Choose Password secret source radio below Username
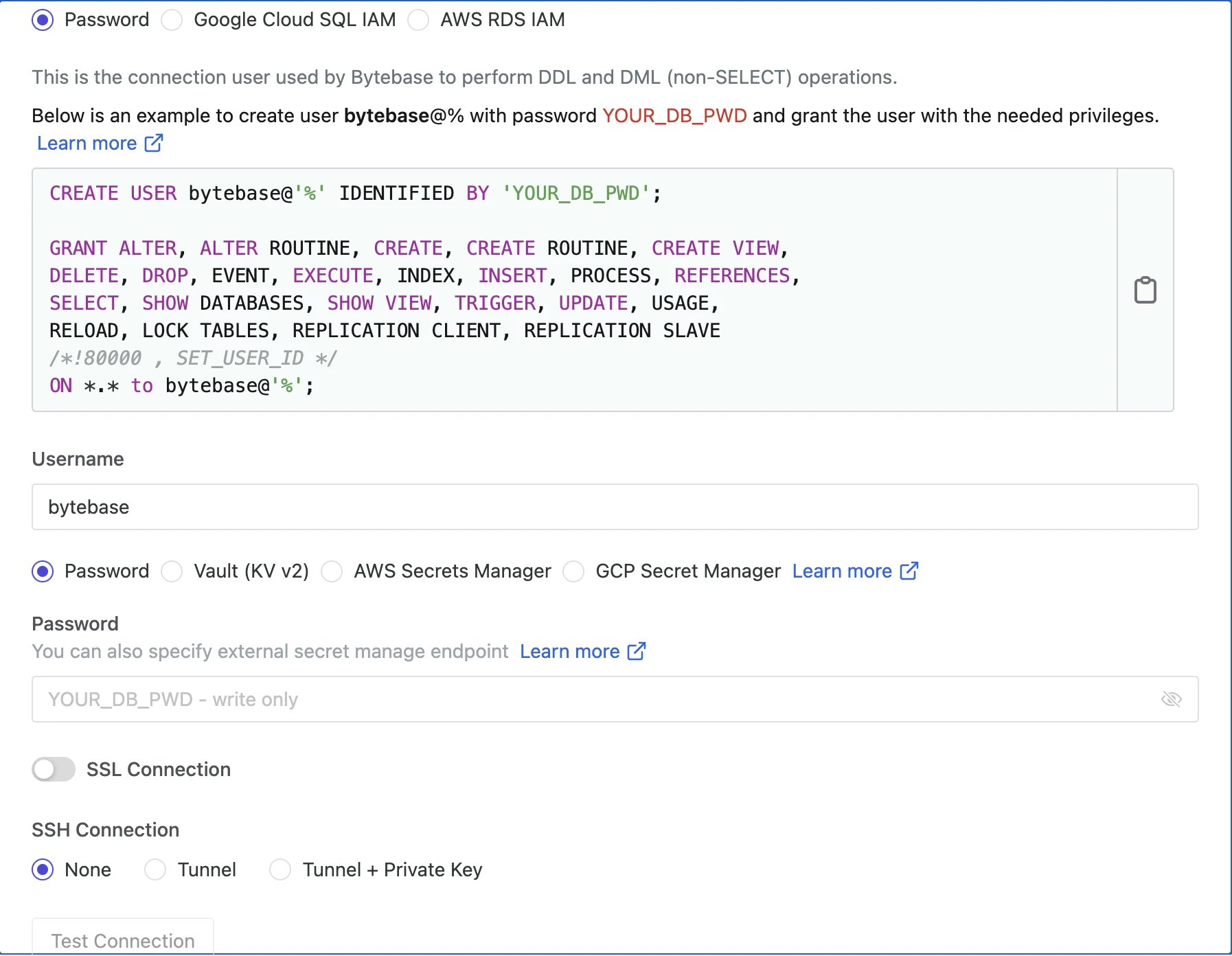The width and height of the screenshot is (1232, 956). [43, 571]
